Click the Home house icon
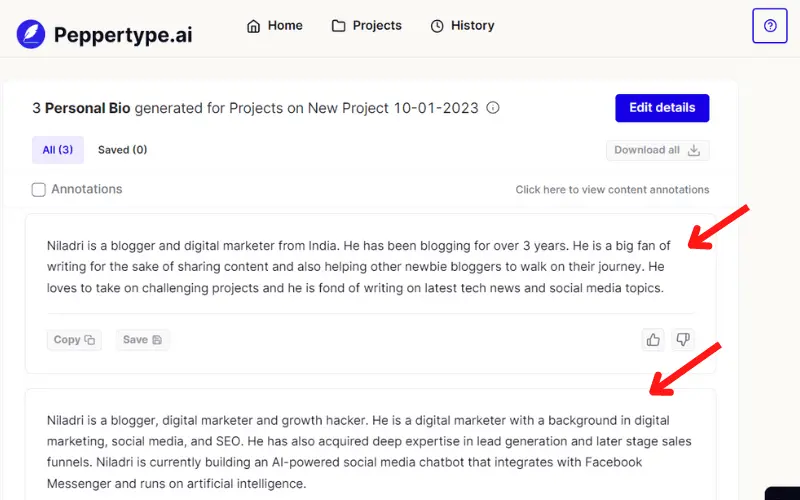 point(254,26)
